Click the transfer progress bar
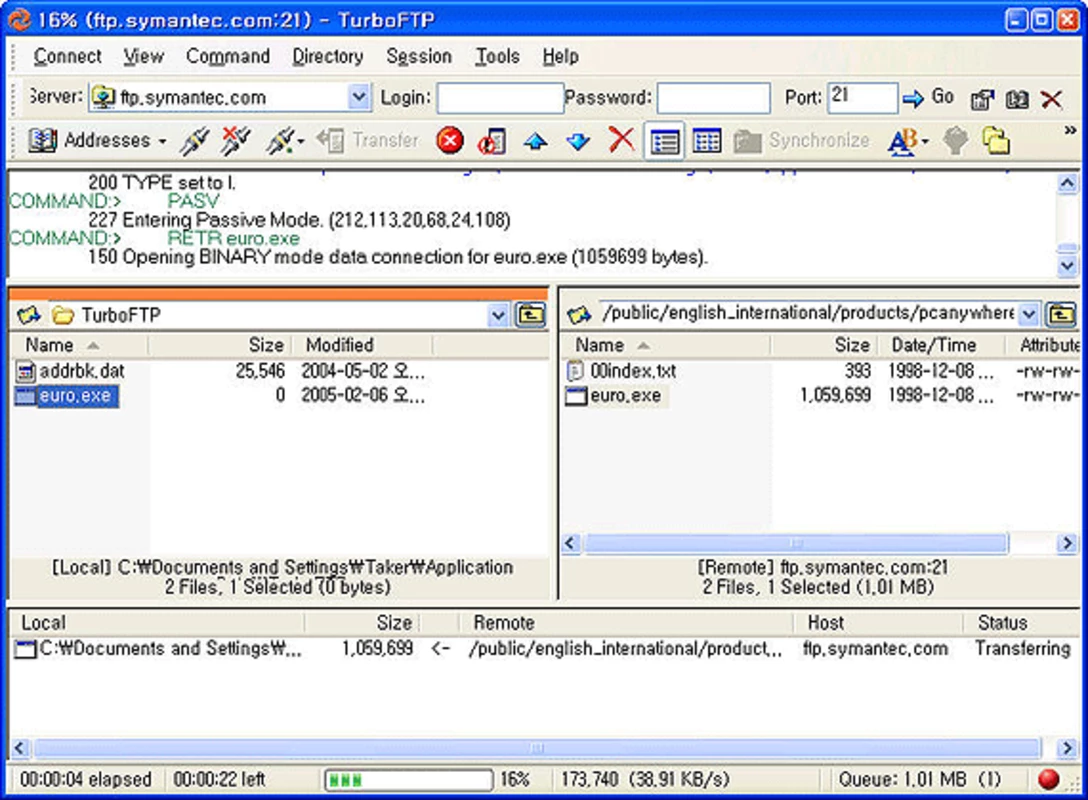 point(409,780)
